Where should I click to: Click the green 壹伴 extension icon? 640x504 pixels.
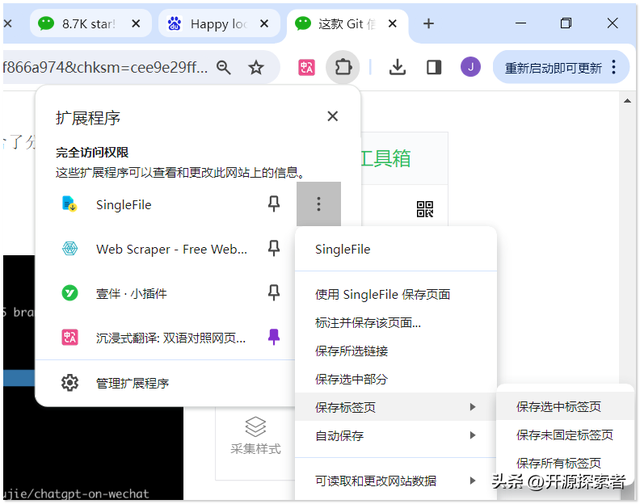click(70, 293)
